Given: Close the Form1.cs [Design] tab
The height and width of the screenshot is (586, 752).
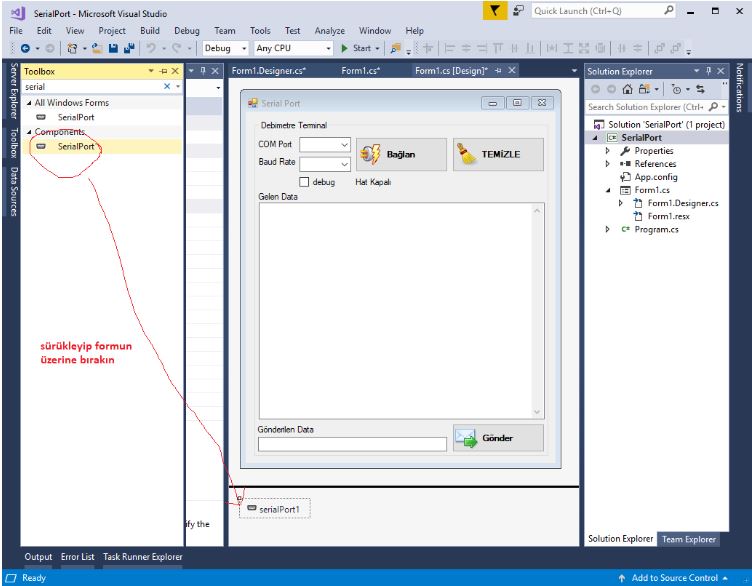Looking at the screenshot, I should [x=512, y=70].
